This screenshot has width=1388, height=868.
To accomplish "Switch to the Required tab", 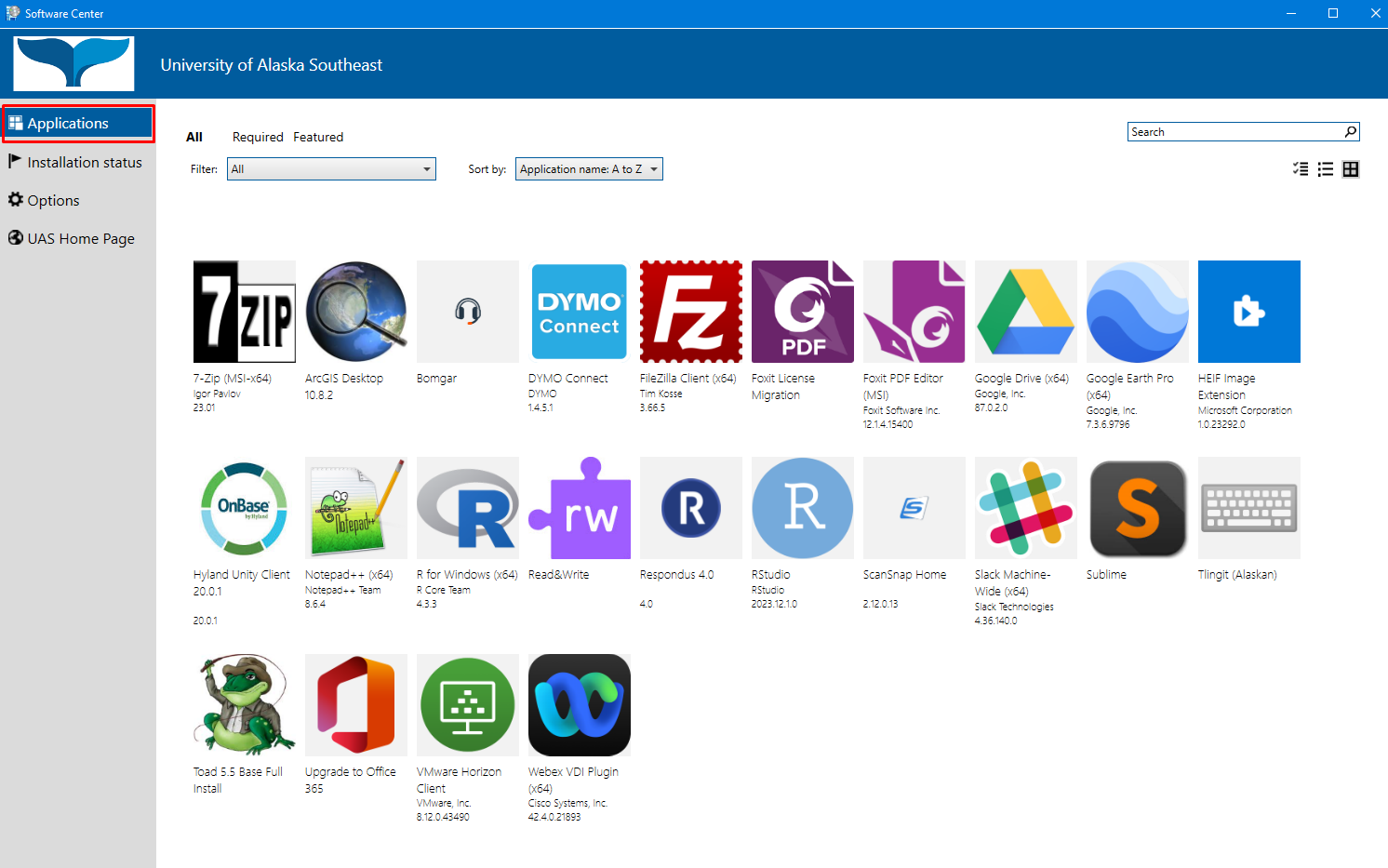I will click(x=258, y=137).
